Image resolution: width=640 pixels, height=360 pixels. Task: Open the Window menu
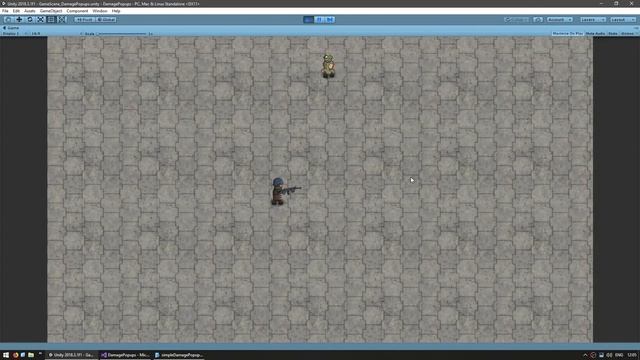100,11
